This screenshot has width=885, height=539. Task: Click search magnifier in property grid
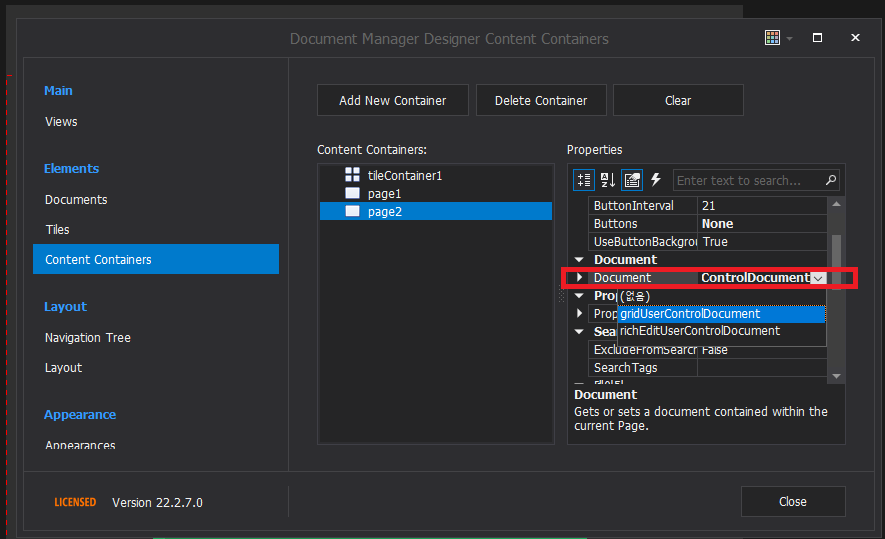pyautogui.click(x=830, y=180)
